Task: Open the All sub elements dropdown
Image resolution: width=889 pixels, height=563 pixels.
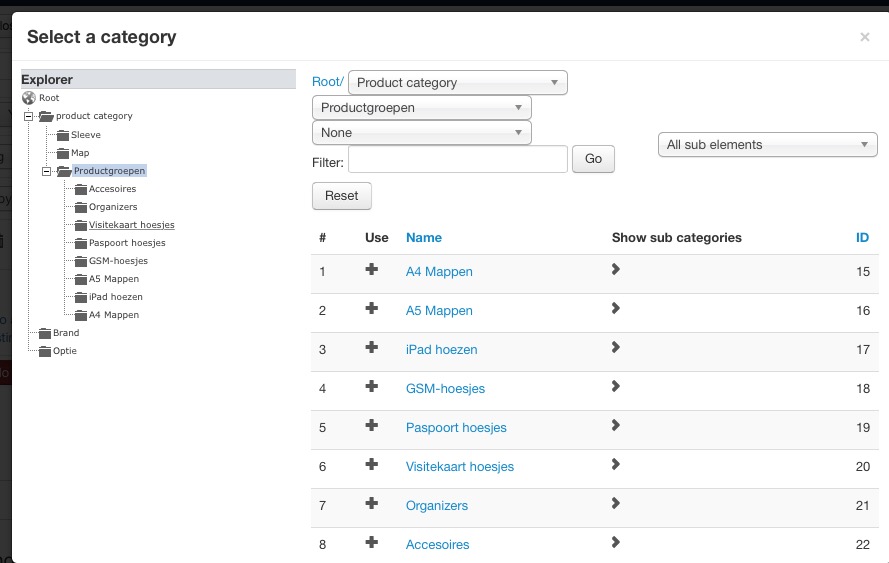Action: 768,145
